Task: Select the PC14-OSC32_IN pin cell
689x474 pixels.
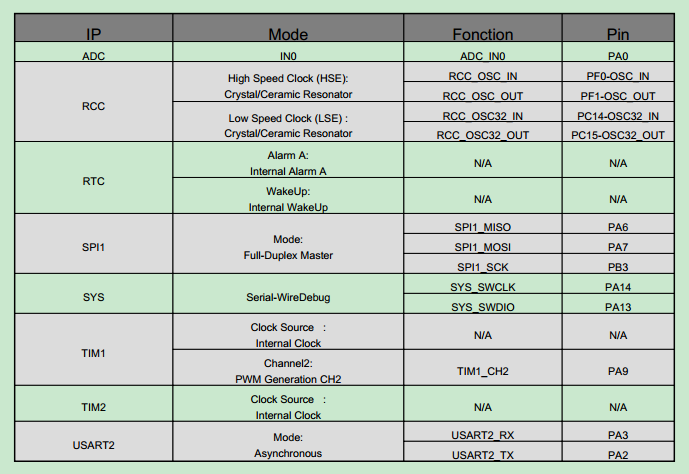Action: pos(618,112)
